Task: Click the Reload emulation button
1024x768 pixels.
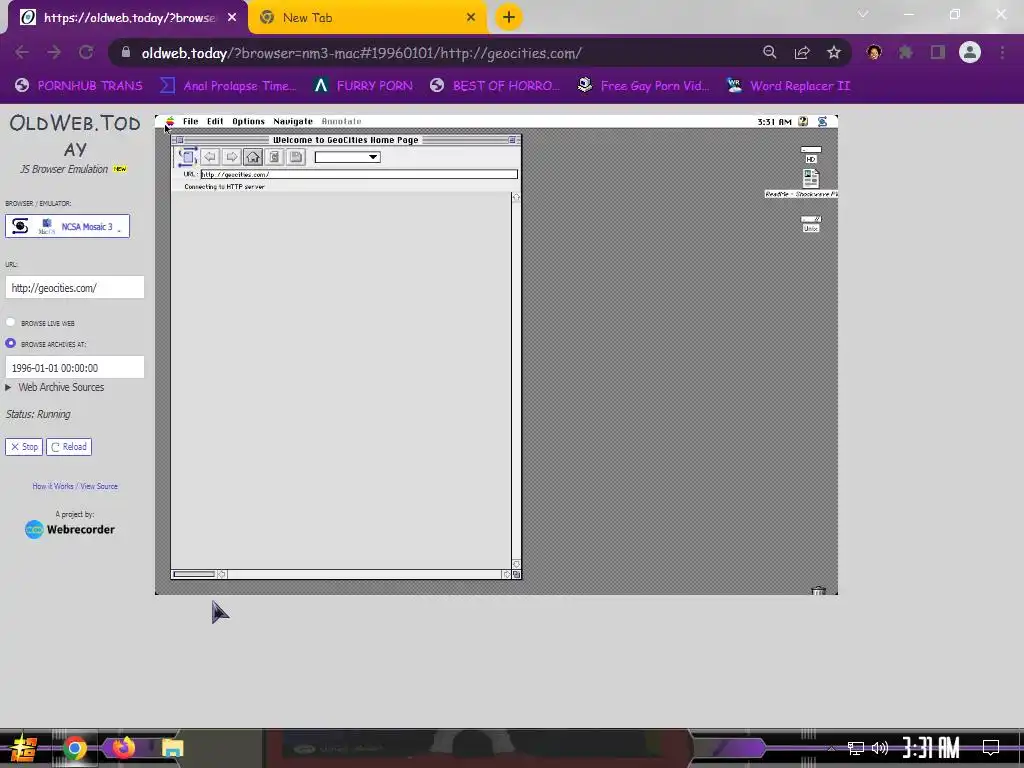Action: click(x=69, y=447)
